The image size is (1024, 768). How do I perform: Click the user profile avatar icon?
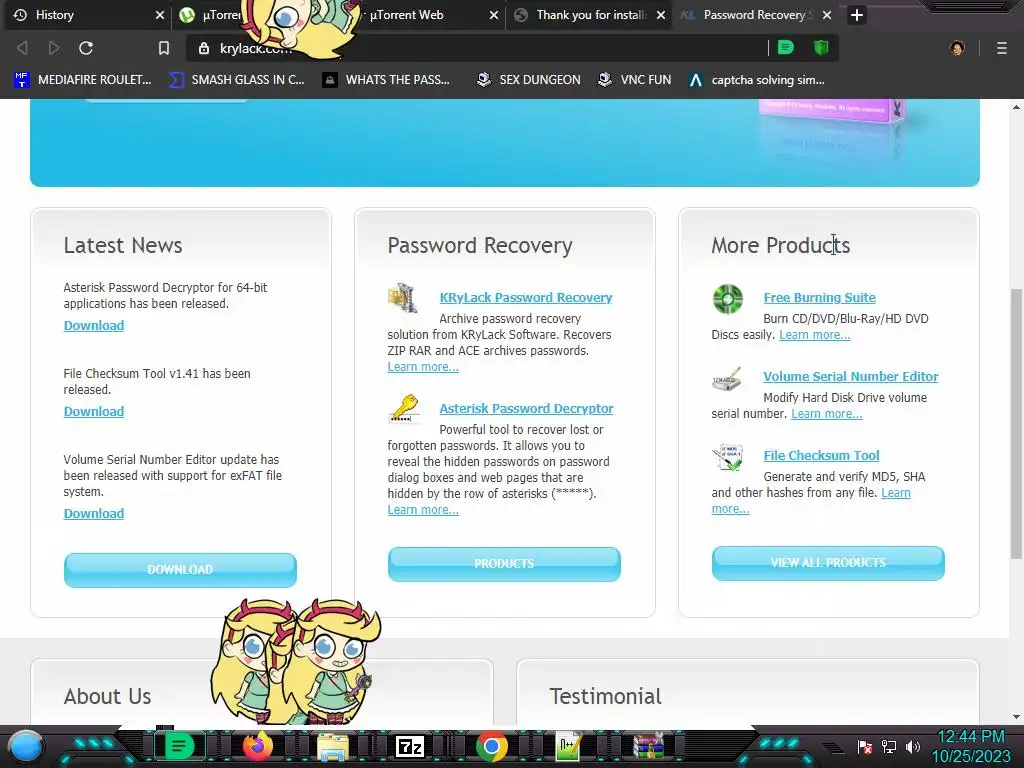[x=957, y=48]
